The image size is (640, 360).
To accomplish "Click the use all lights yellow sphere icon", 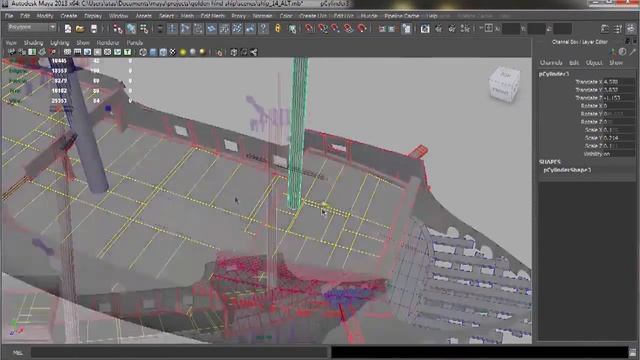I will click(x=183, y=52).
